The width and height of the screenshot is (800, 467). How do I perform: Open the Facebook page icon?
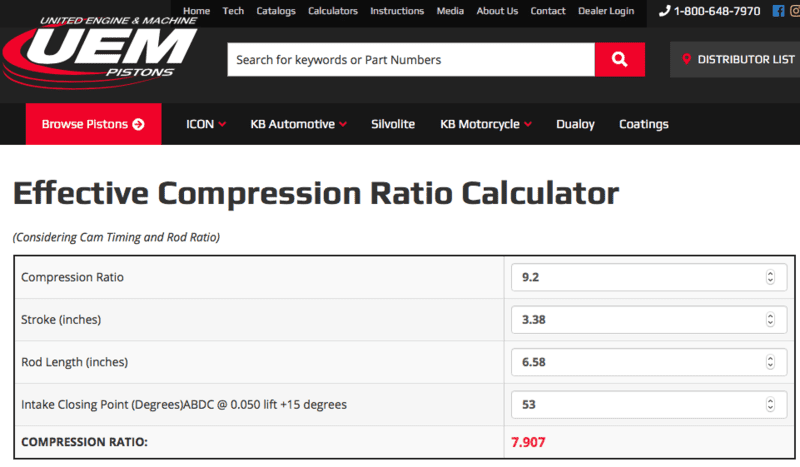pos(778,11)
